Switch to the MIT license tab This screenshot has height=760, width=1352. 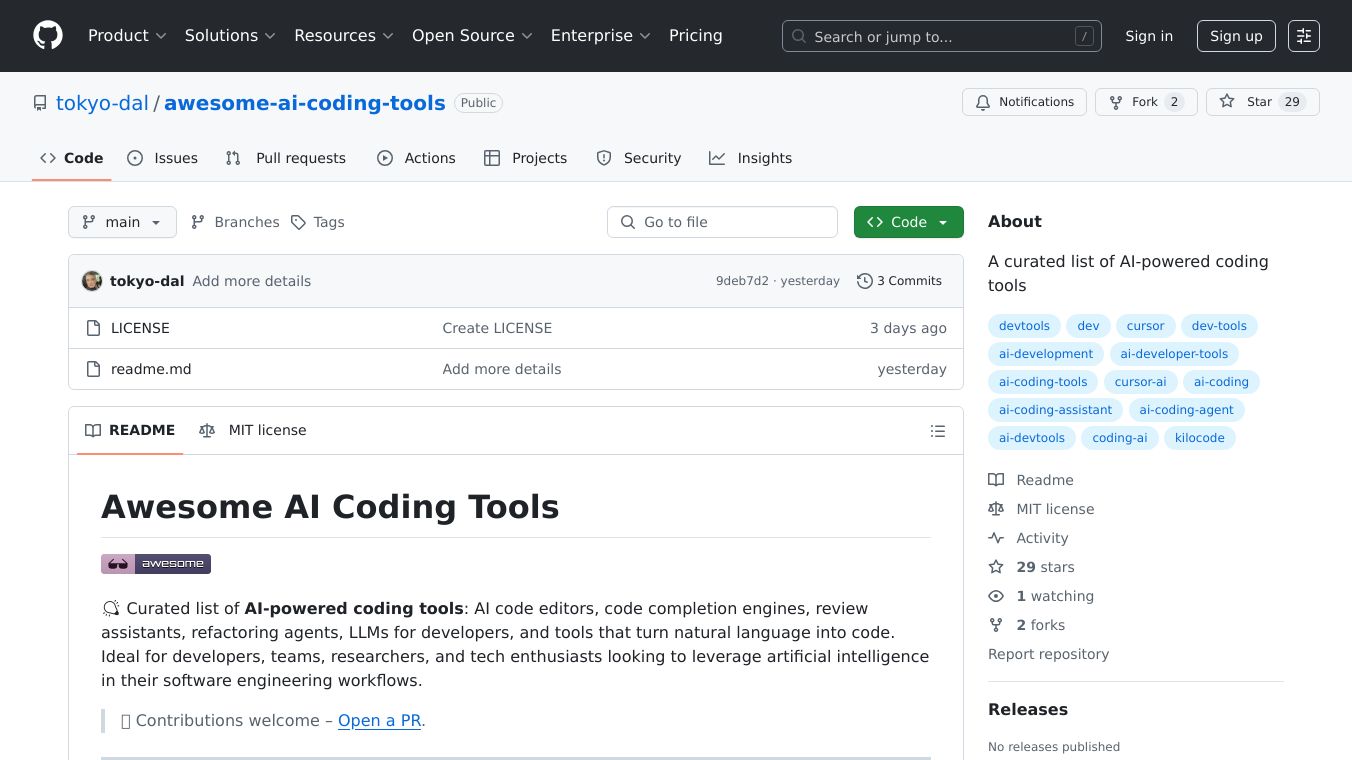pyautogui.click(x=253, y=430)
